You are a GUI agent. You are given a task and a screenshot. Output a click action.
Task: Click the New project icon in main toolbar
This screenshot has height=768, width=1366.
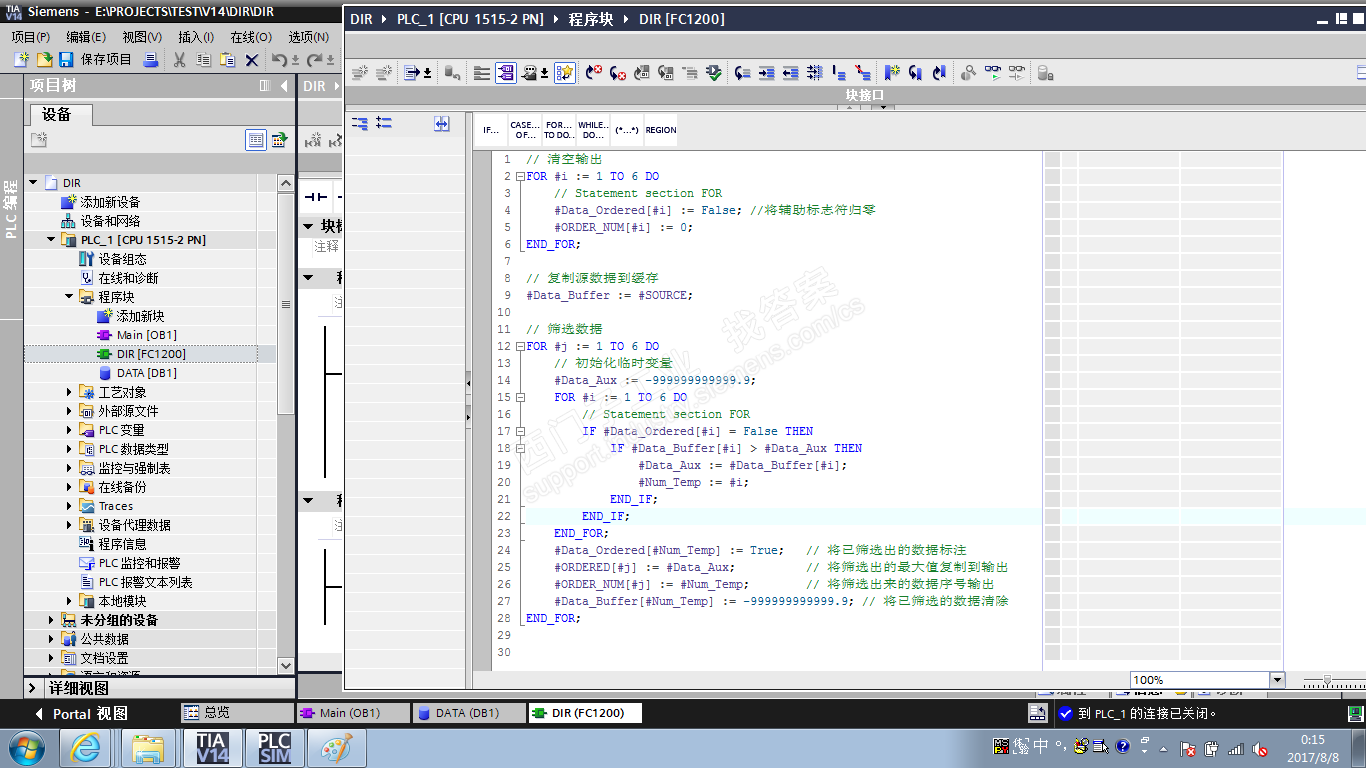tap(21, 60)
